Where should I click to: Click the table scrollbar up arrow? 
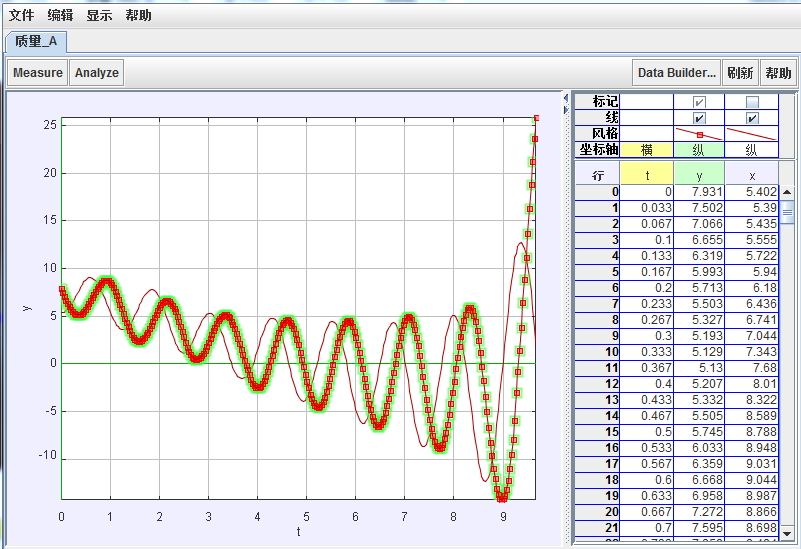[787, 192]
